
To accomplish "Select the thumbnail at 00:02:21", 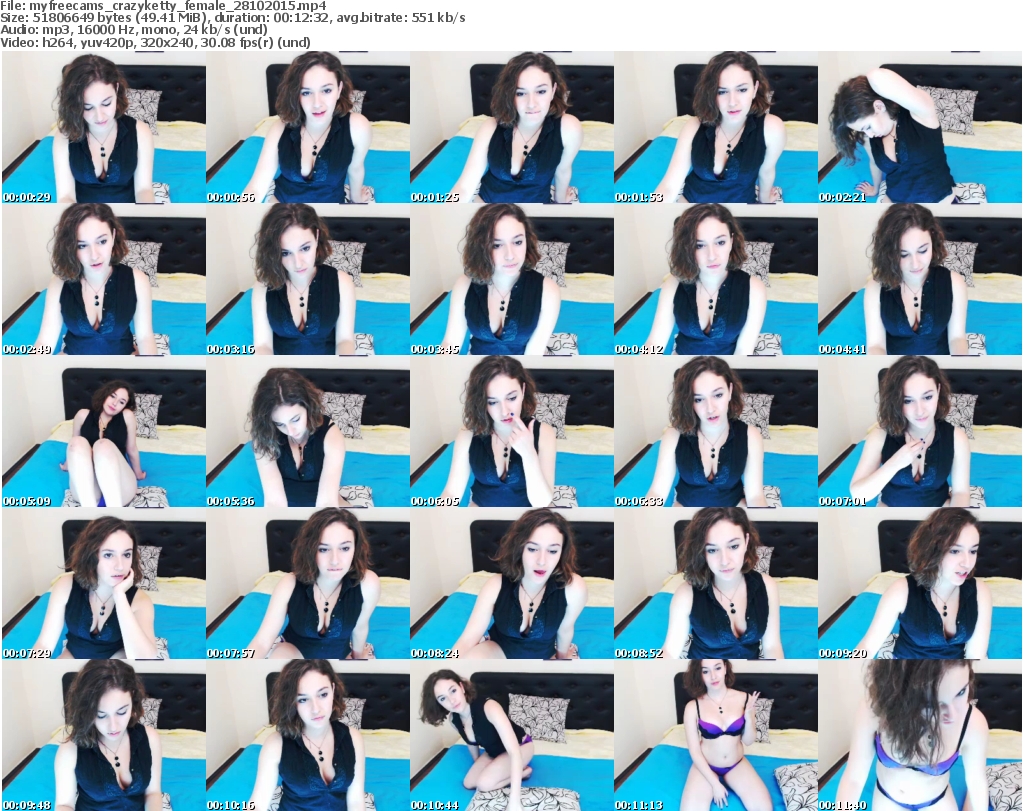I will (x=920, y=127).
